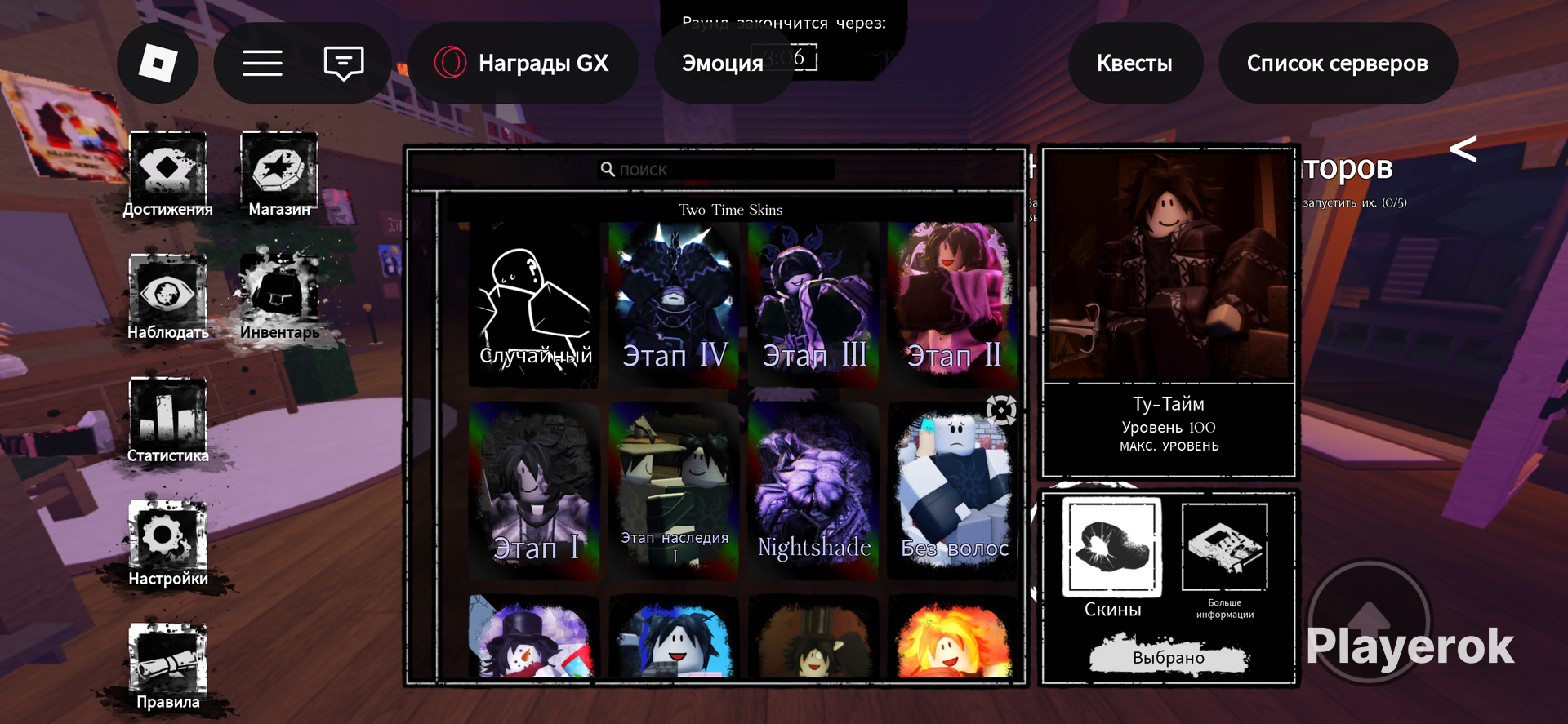Image resolution: width=1568 pixels, height=724 pixels.
Task: Select the Этап III skin
Action: pyautogui.click(x=814, y=304)
